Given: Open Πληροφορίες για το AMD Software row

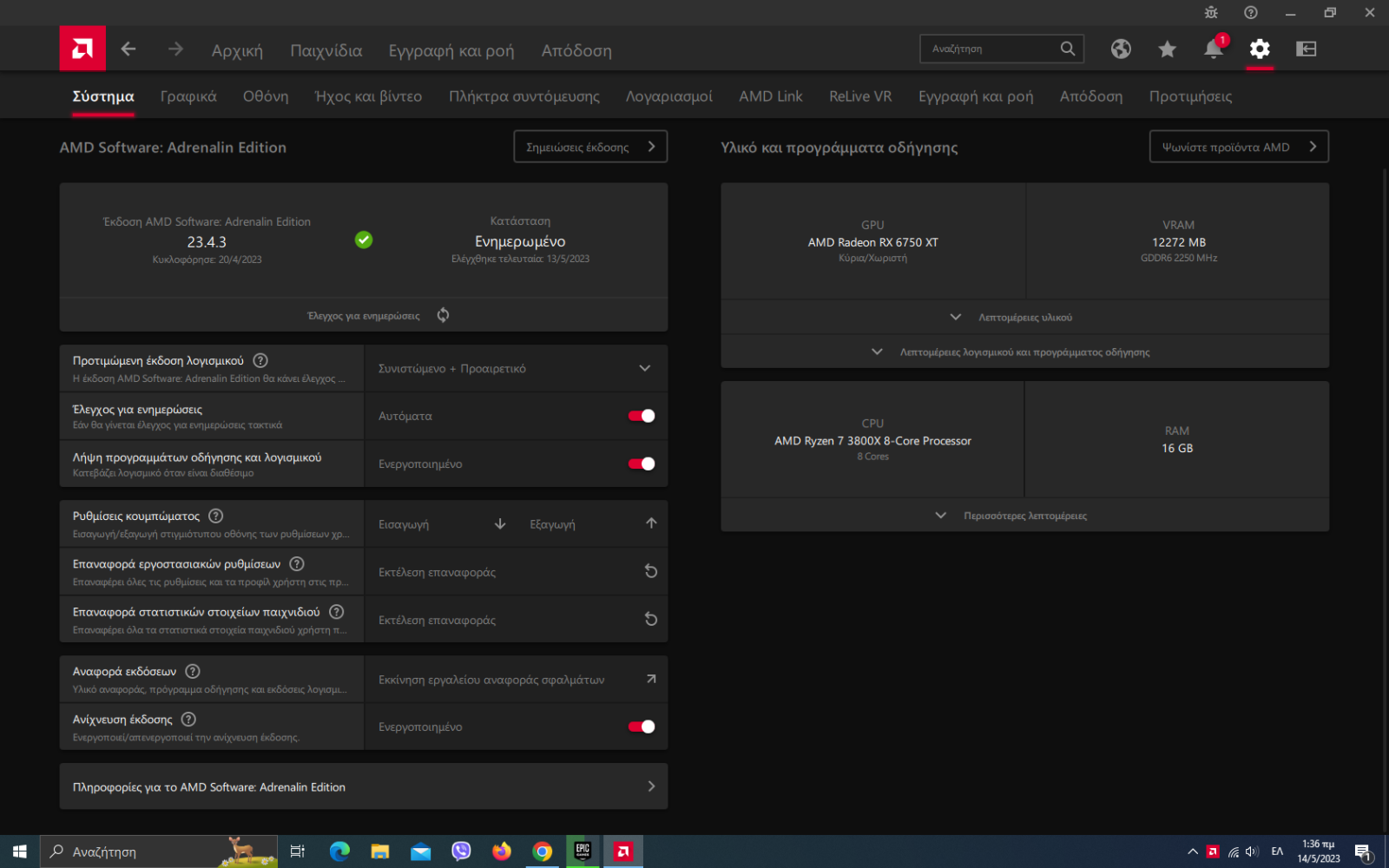Looking at the screenshot, I should tap(364, 786).
